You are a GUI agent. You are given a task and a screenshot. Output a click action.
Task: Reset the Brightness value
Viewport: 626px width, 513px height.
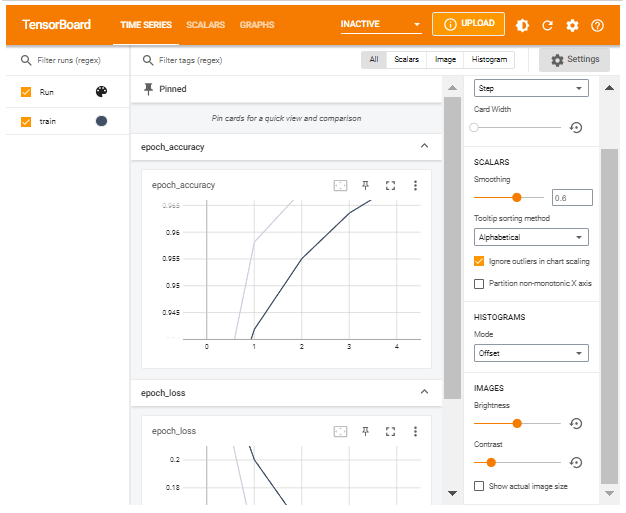[x=576, y=424]
